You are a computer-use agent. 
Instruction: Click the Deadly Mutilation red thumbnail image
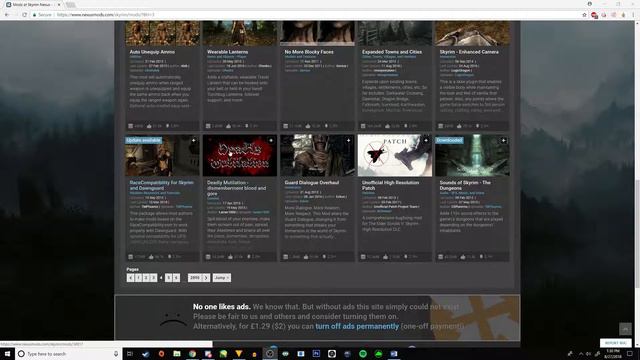[x=240, y=156]
